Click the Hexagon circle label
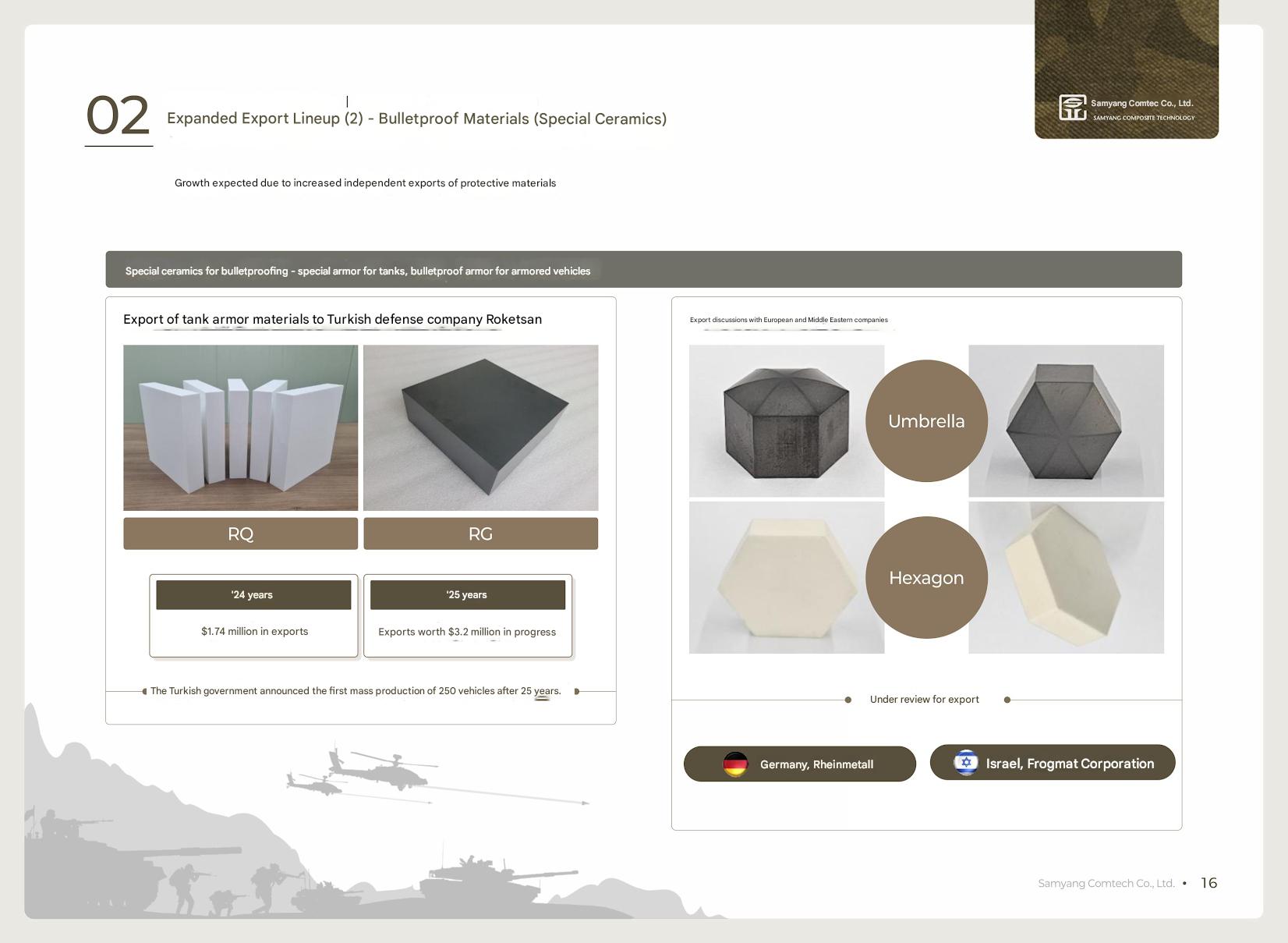 (x=926, y=578)
